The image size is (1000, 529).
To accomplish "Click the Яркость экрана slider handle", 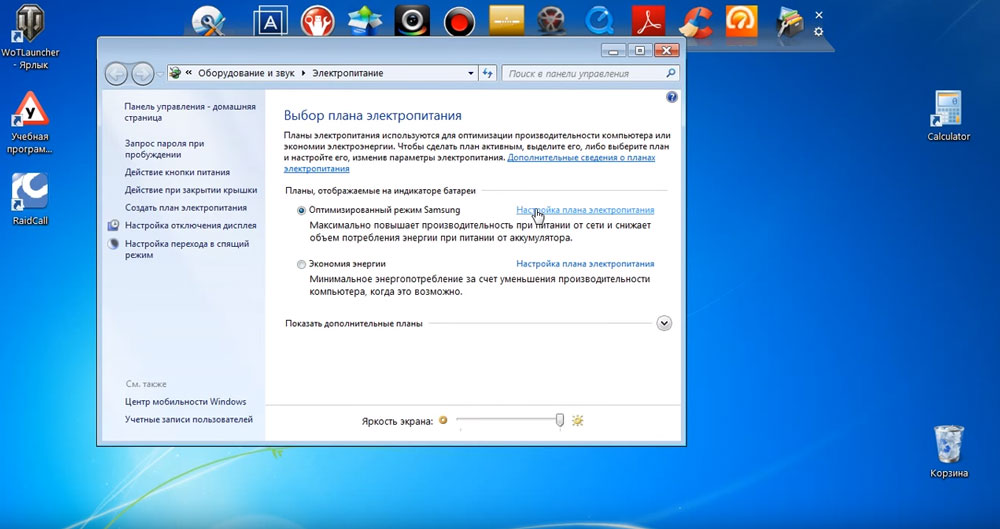I will click(560, 420).
